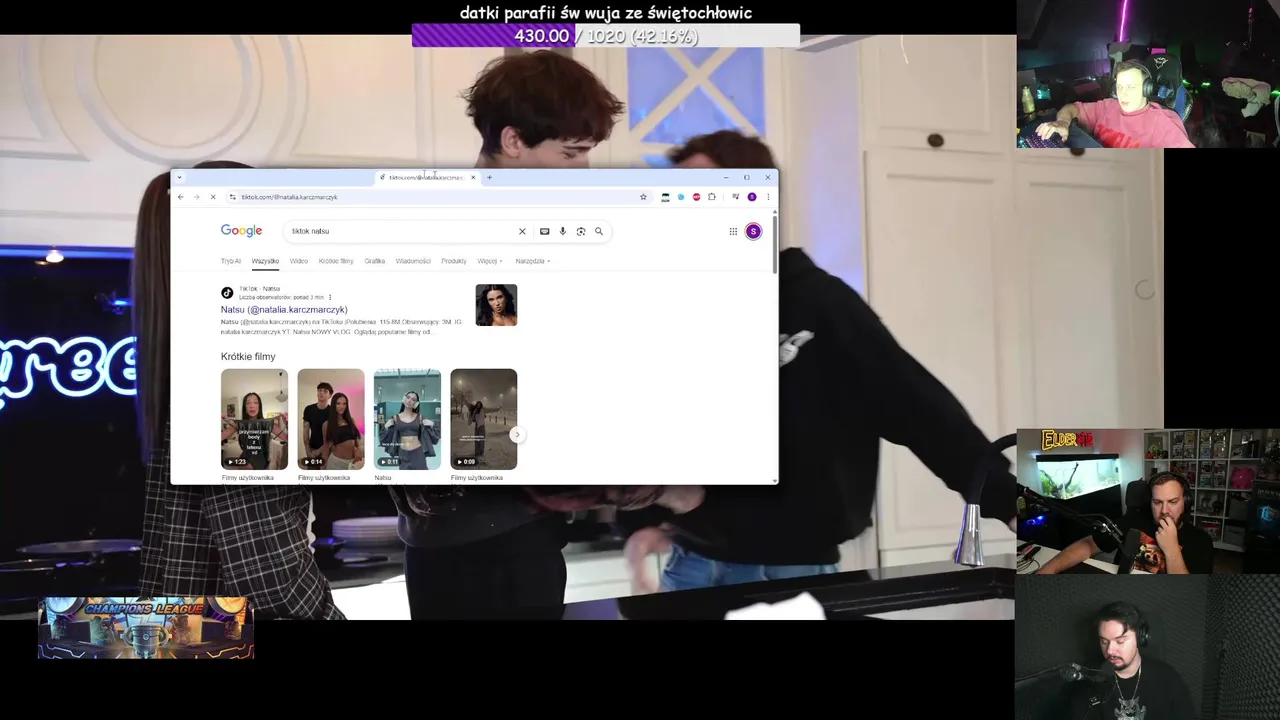Switch to Produkty results
Viewport: 1280px width, 720px height.
(454, 261)
